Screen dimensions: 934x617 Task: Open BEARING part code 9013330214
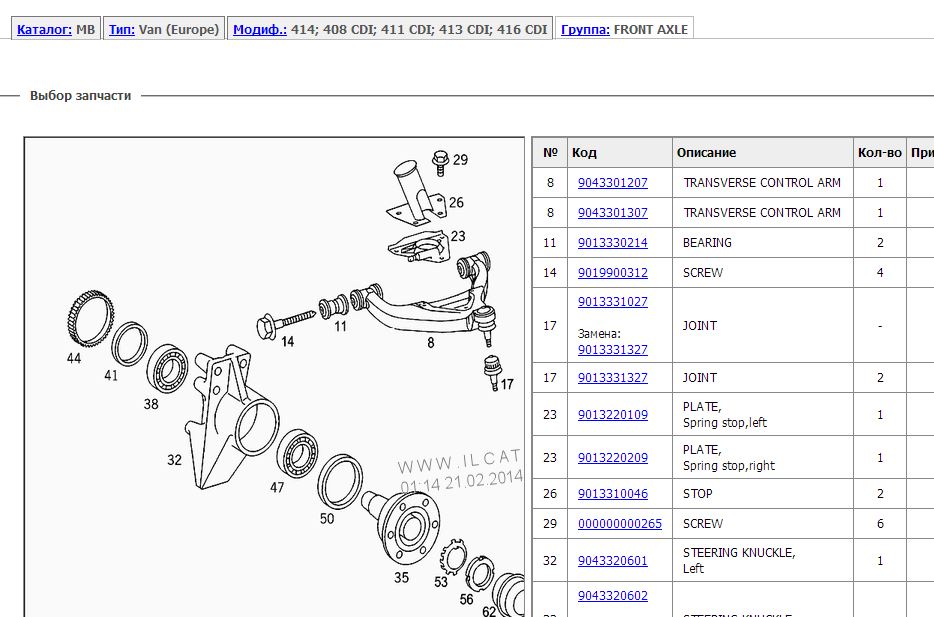[x=612, y=243]
